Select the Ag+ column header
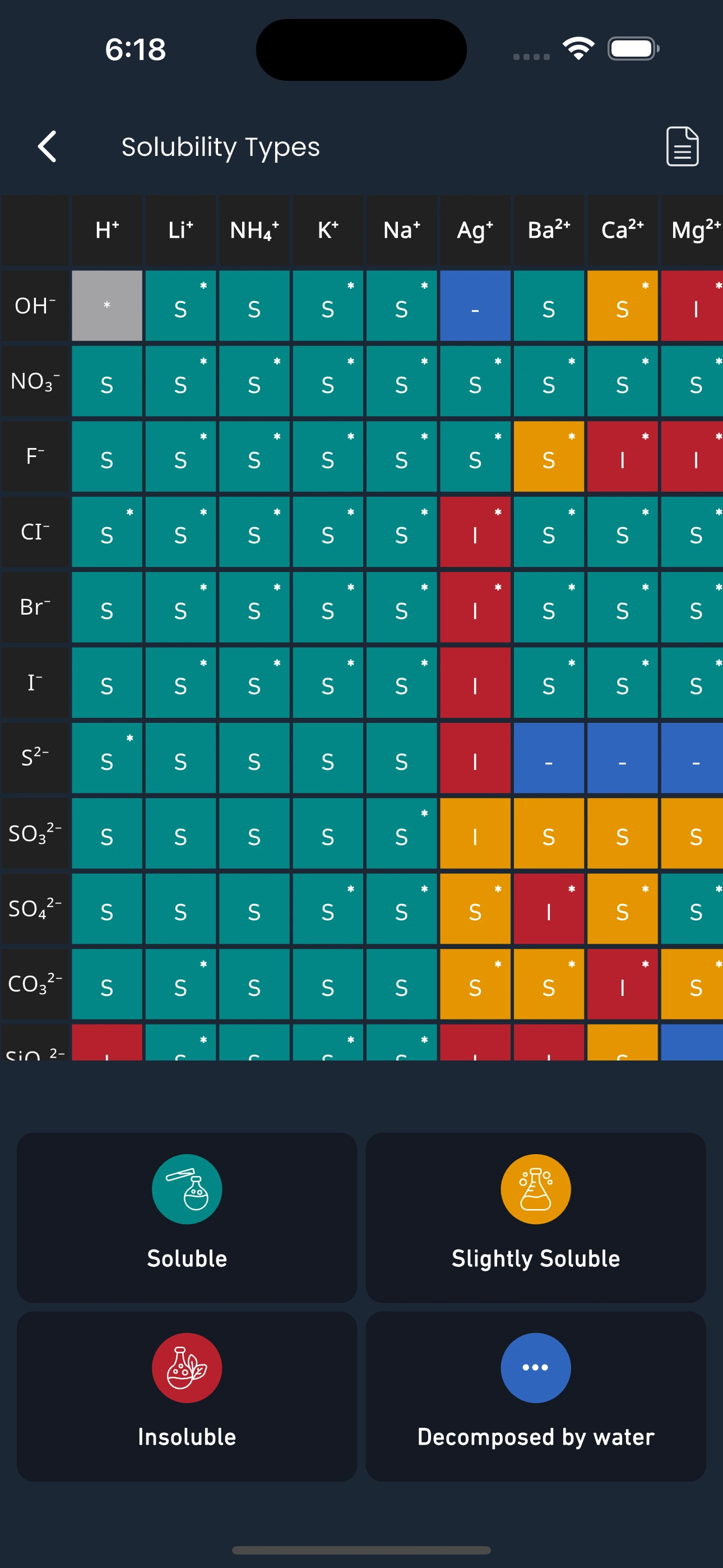 coord(475,229)
